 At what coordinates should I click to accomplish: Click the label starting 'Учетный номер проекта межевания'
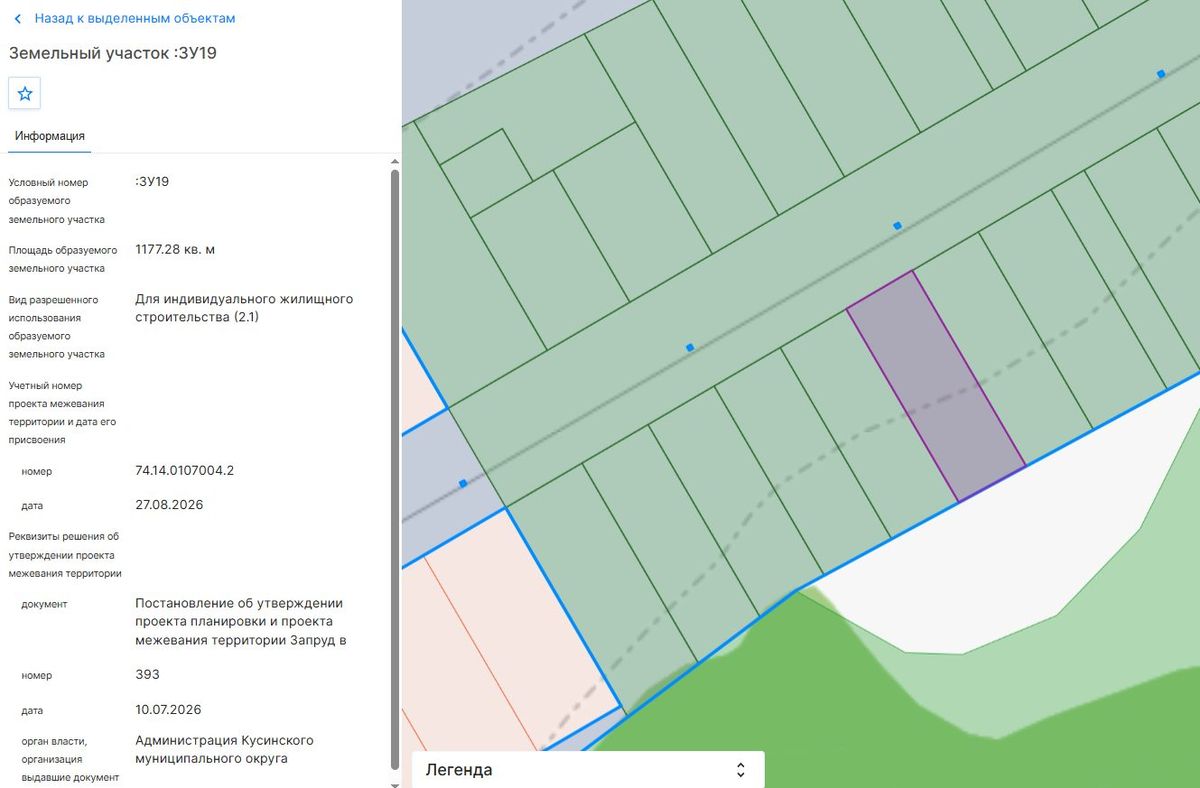[62, 412]
